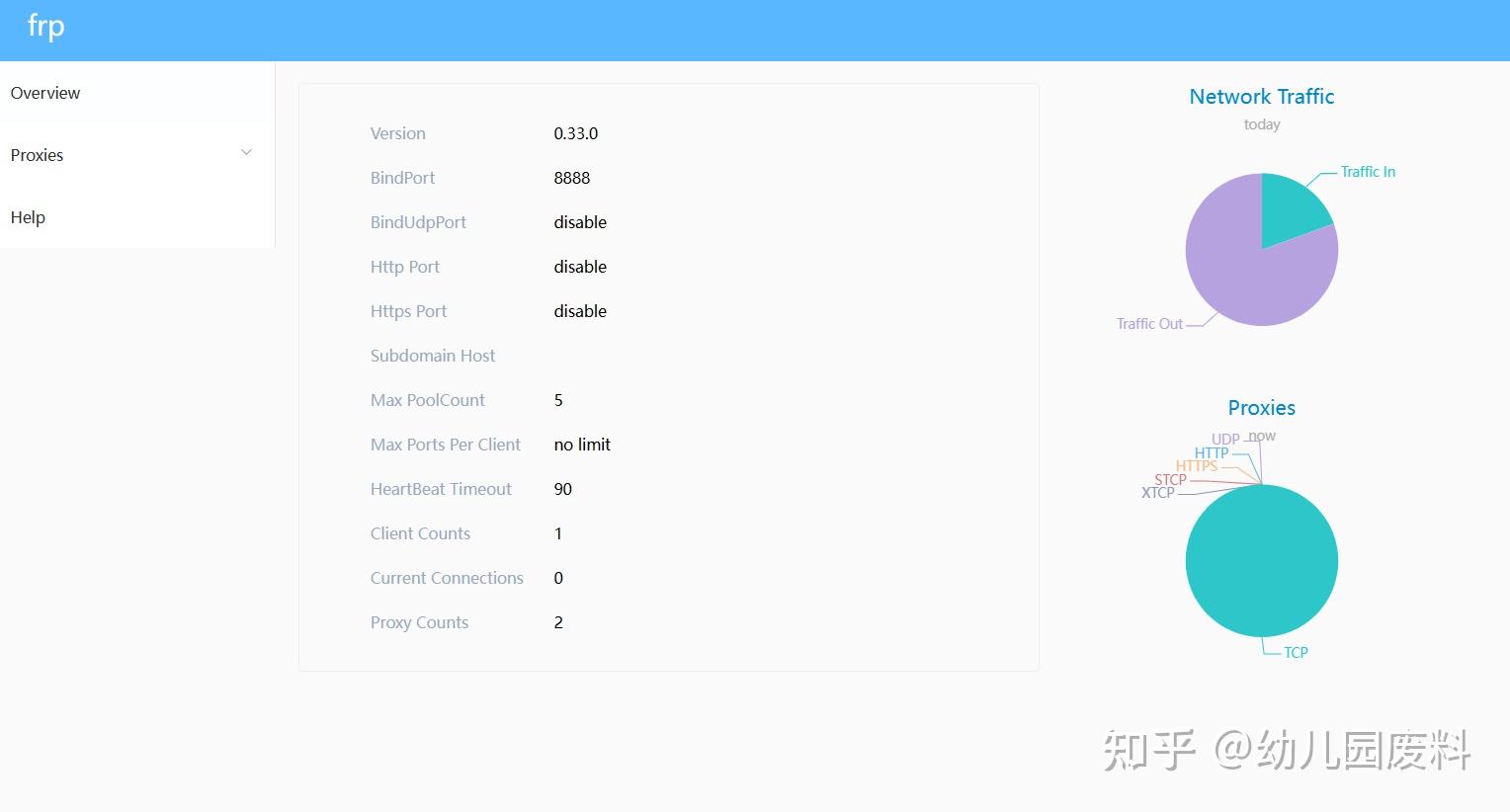Image resolution: width=1510 pixels, height=812 pixels.
Task: Click the Traffic In teal pie slice
Action: pos(1293,209)
